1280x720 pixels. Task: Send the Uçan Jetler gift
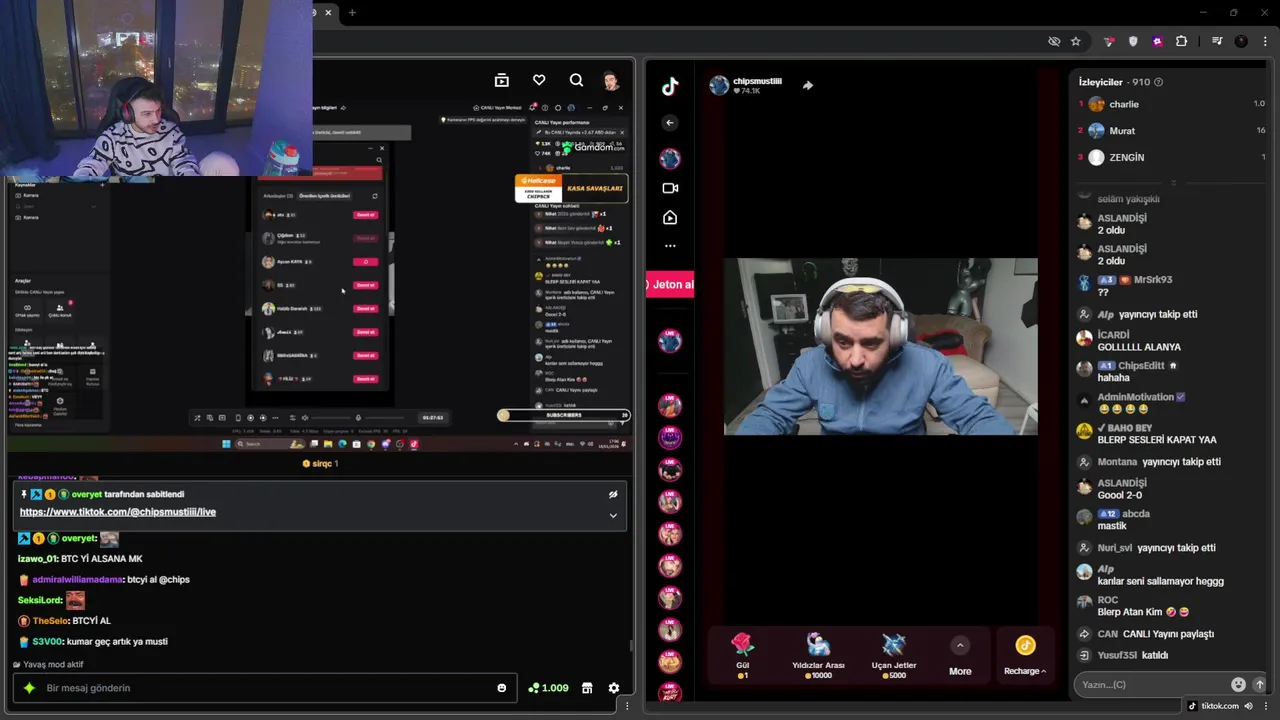coord(893,656)
